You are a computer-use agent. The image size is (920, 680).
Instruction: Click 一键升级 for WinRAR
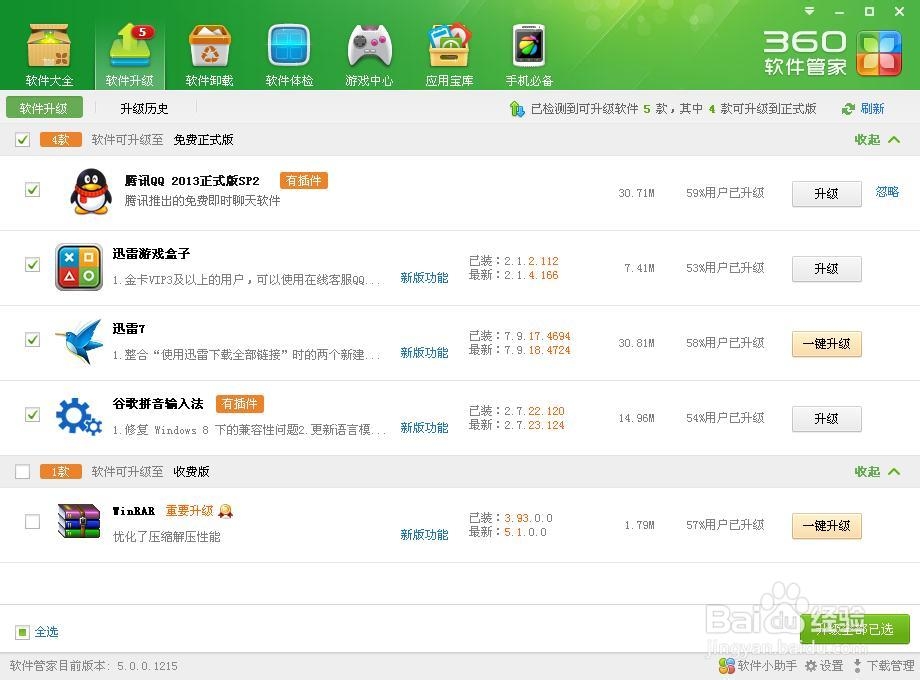coord(827,526)
